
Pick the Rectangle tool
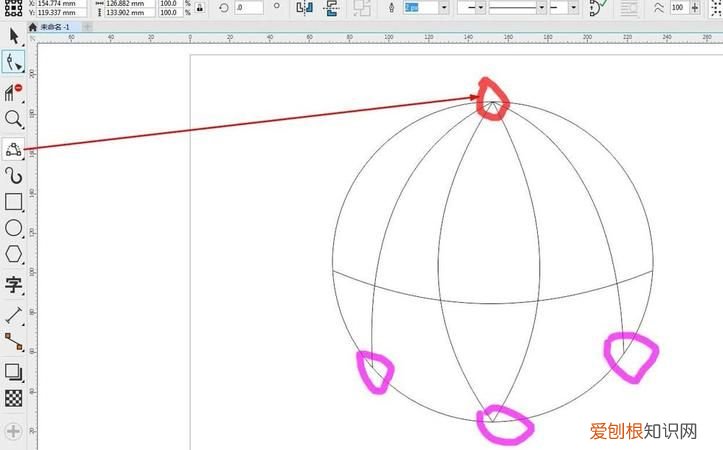tap(13, 202)
